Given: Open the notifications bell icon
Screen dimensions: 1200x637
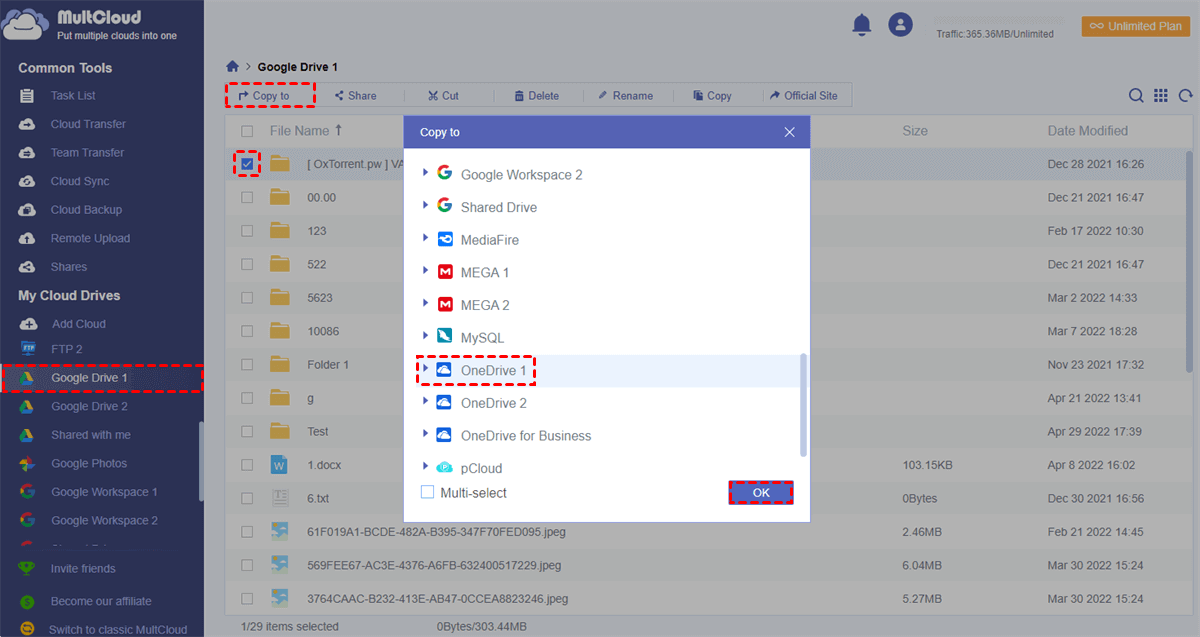Looking at the screenshot, I should [x=861, y=25].
